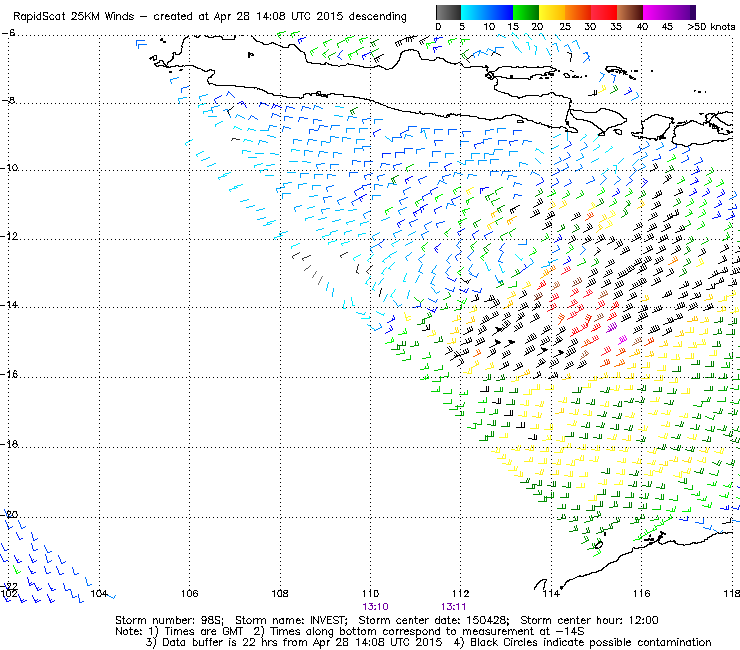Click the title text 'RapidScat 25KM Winds'

click(x=73, y=17)
